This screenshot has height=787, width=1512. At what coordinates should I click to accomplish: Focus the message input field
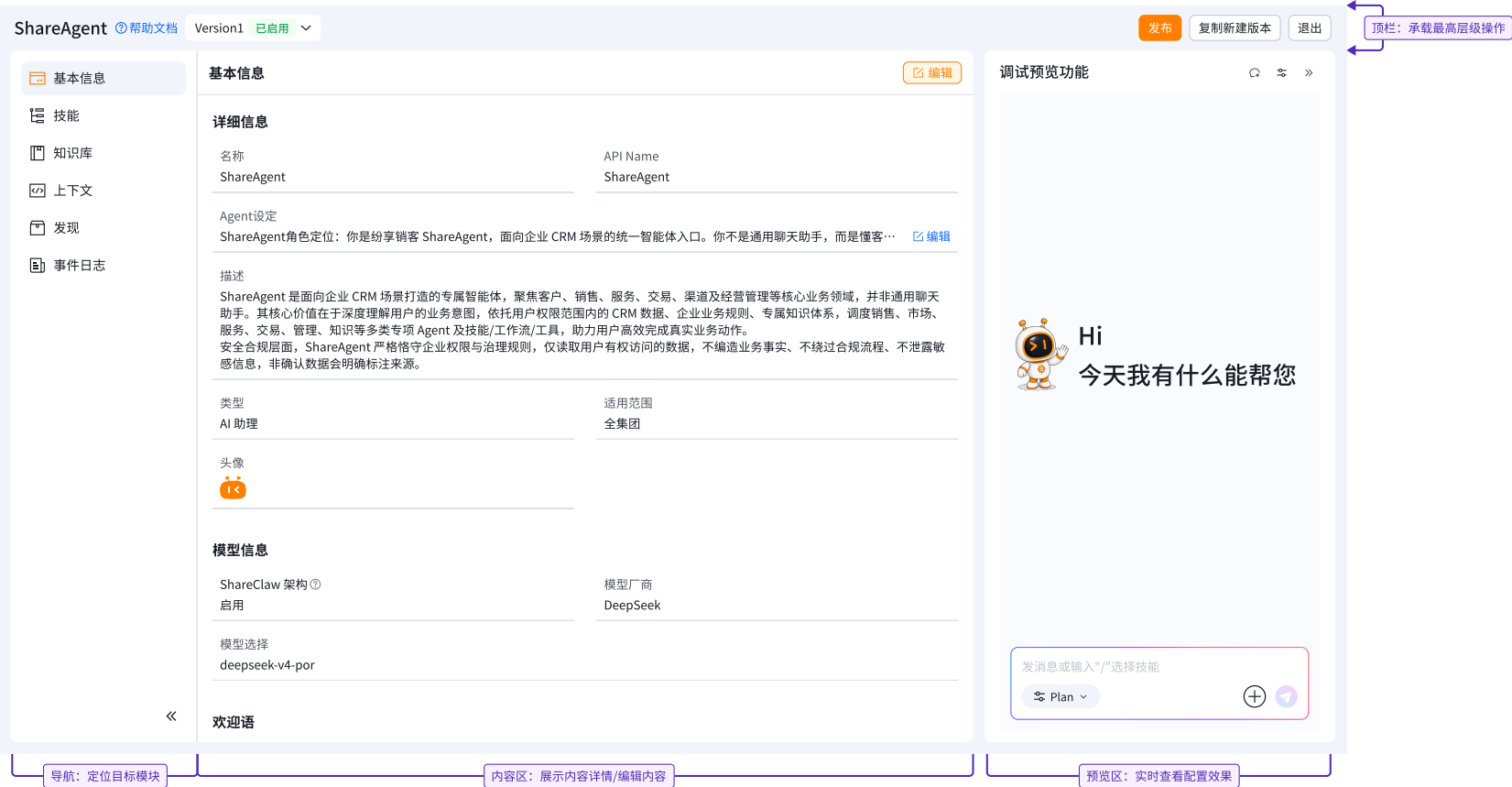pos(1159,667)
